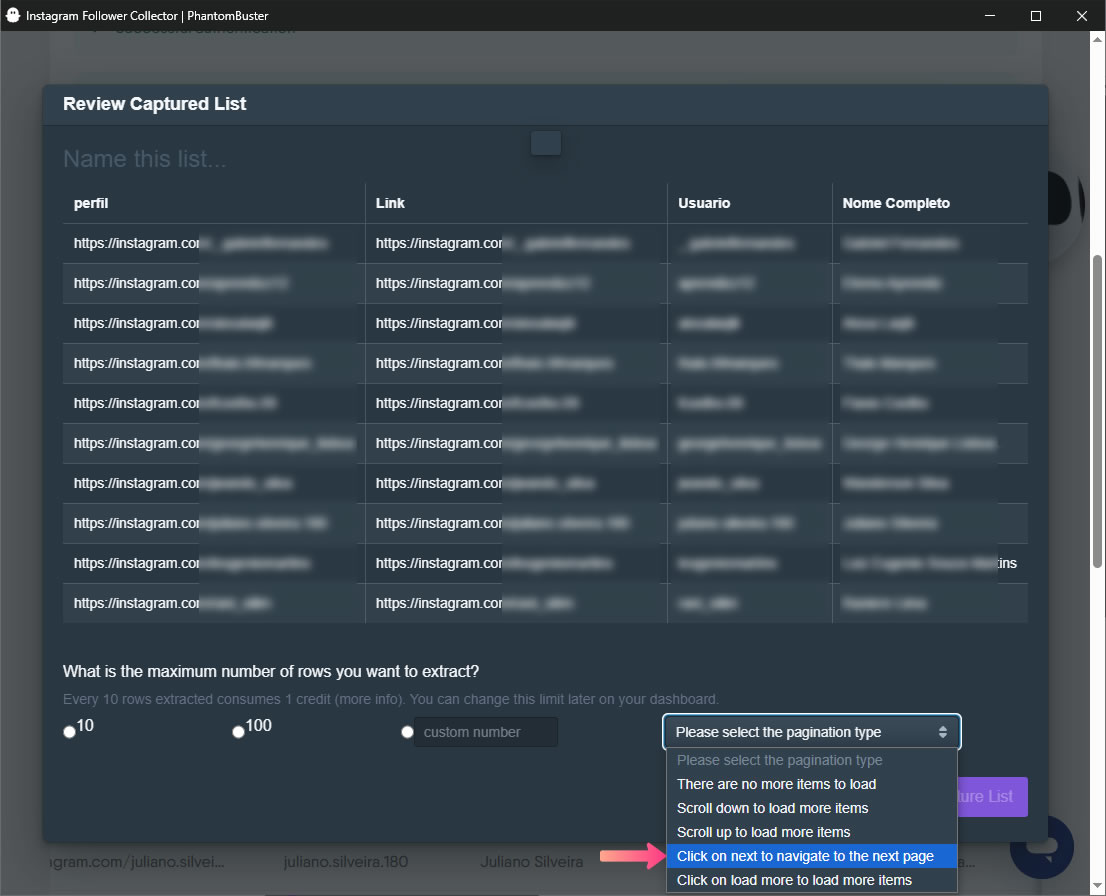Viewport: 1106px width, 896px height.
Task: Choose 'Scroll down to load more items'
Action: coord(811,809)
